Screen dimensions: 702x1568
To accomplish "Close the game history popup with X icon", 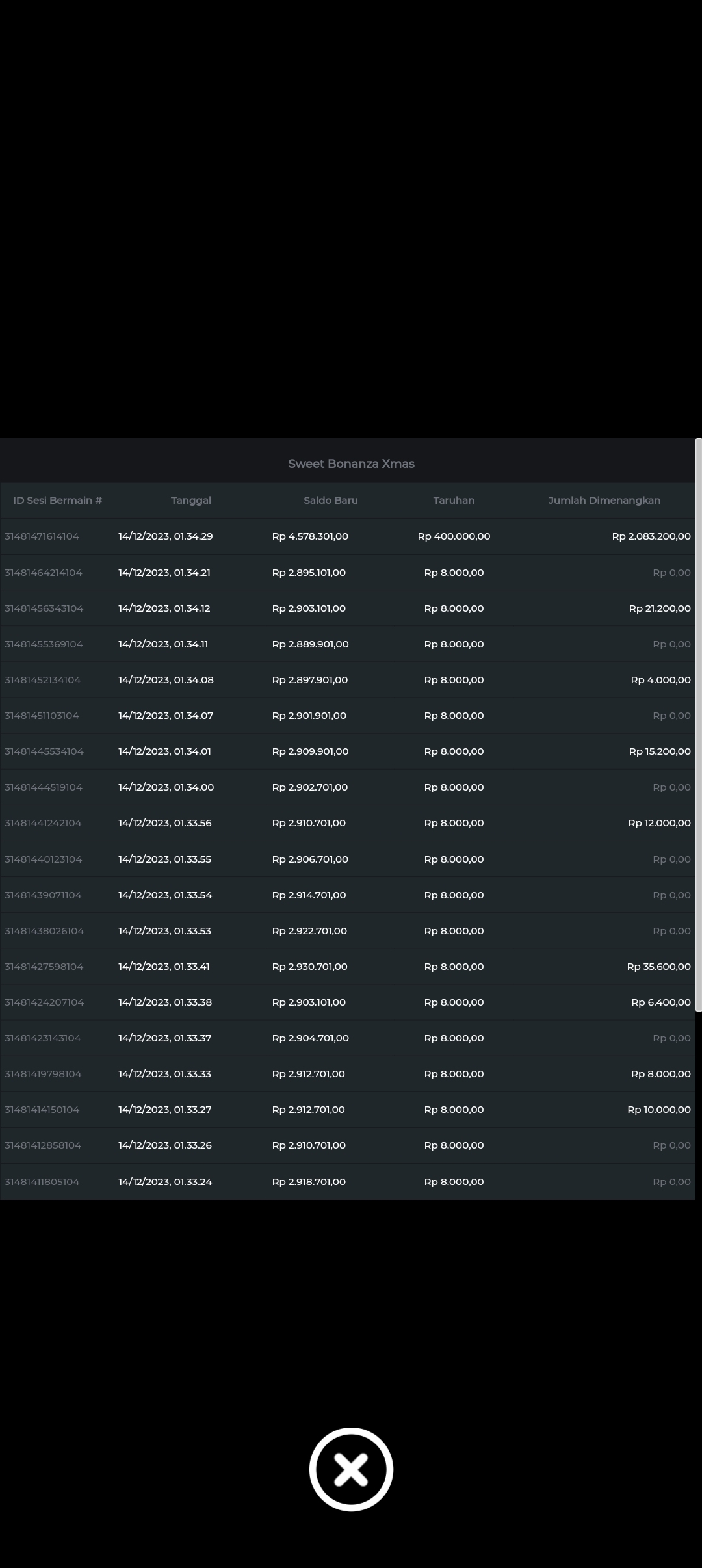I will [351, 1469].
